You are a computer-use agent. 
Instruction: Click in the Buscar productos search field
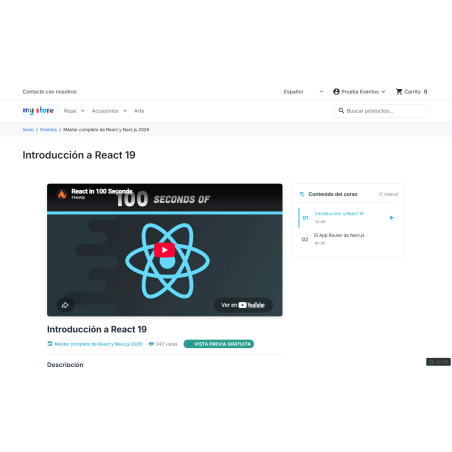click(x=382, y=111)
